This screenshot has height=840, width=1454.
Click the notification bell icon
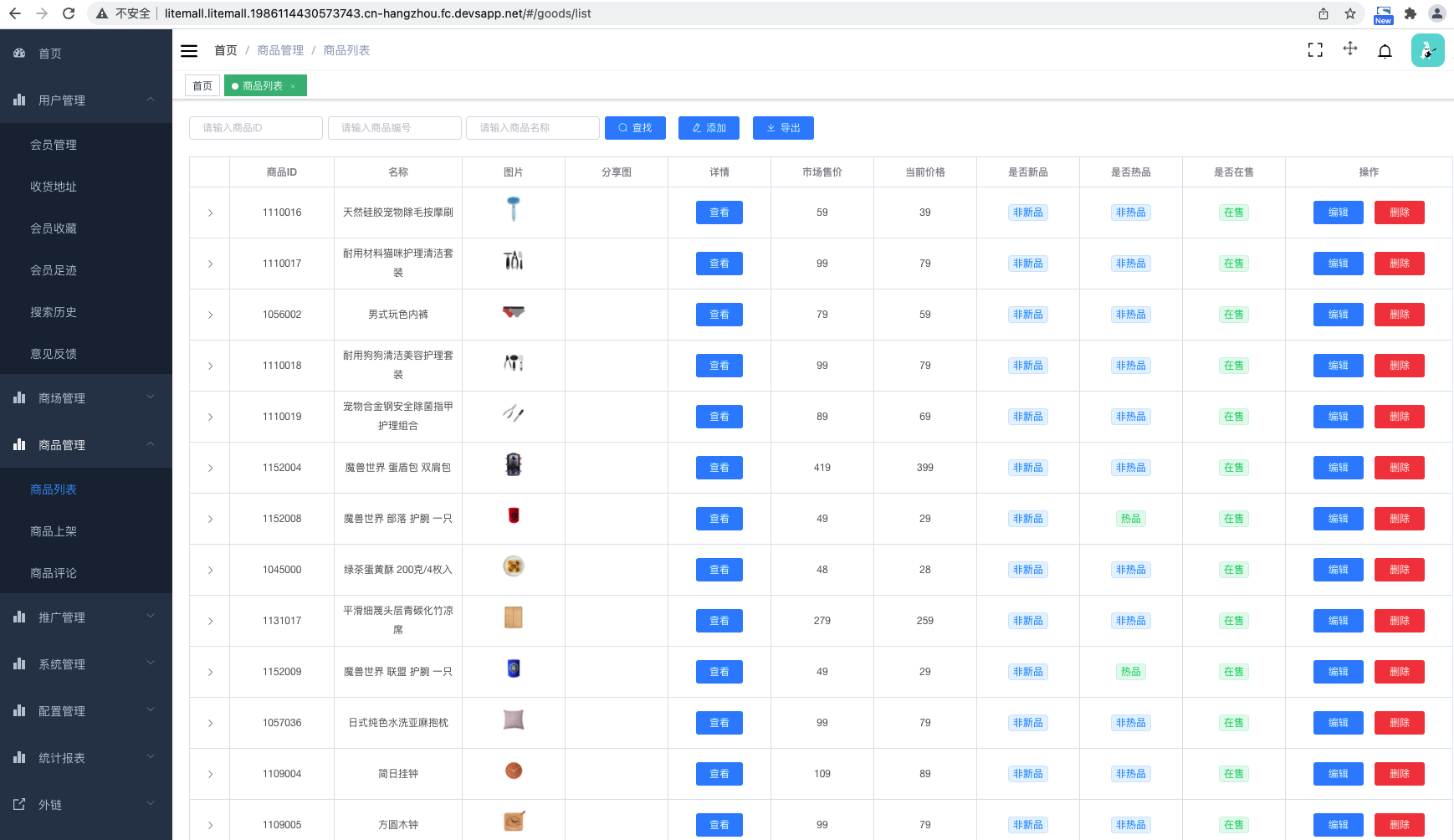pos(1385,50)
